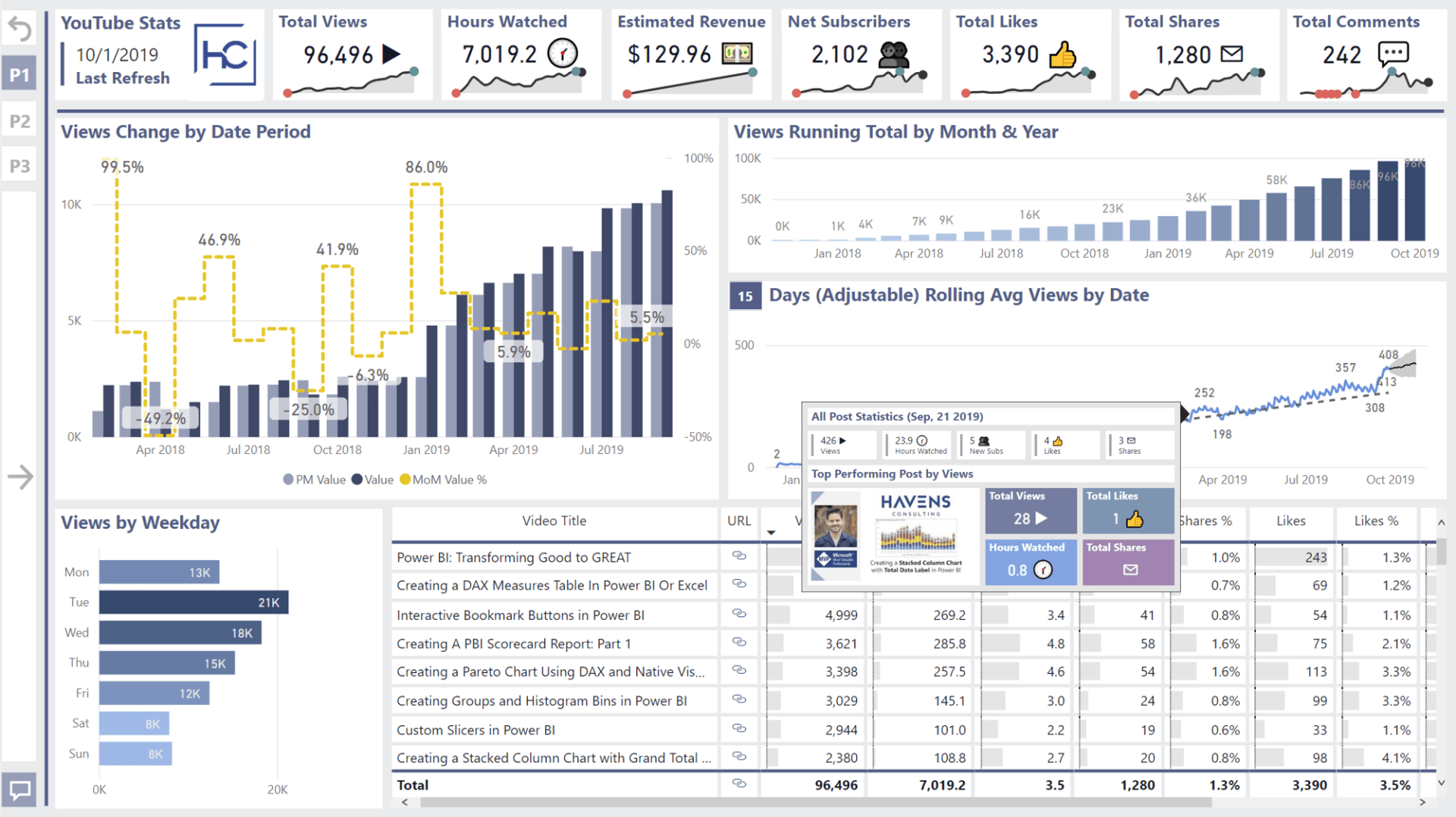This screenshot has height=817, width=1456.
Task: Click the forward arrow icon in left sidebar
Action: 20,477
